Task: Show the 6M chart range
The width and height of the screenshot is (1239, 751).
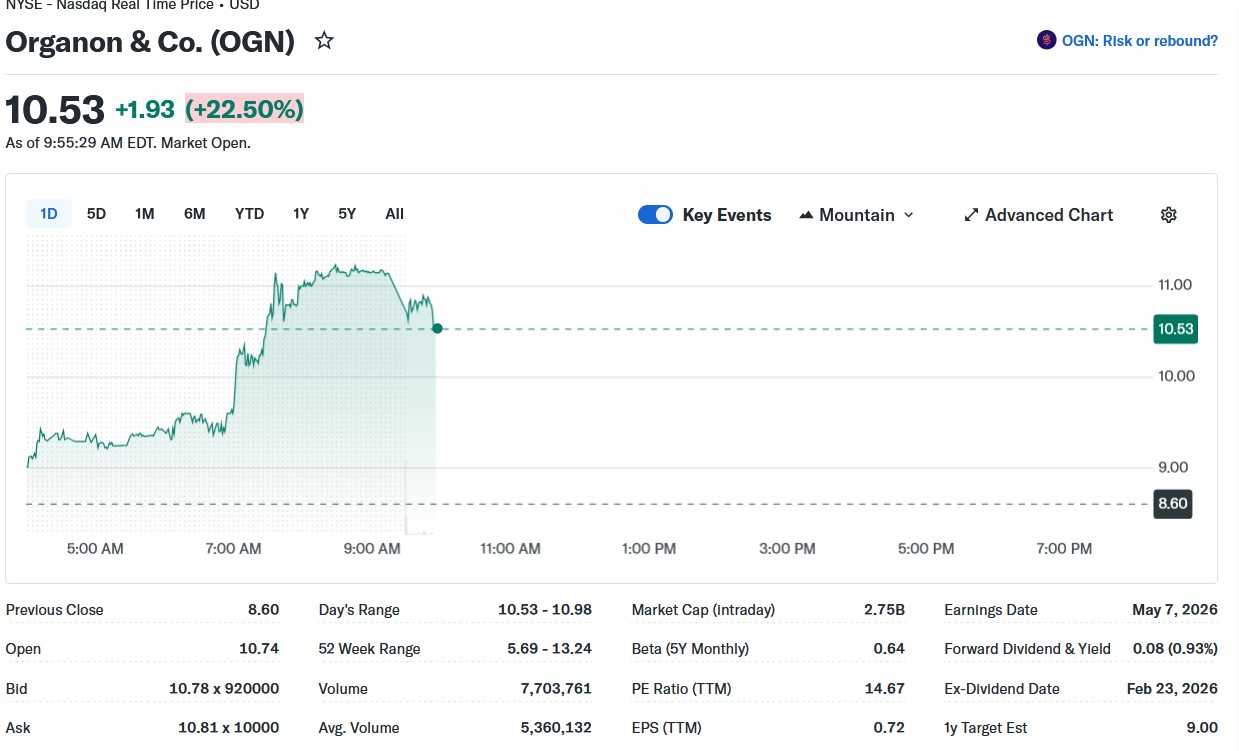Action: click(x=195, y=214)
